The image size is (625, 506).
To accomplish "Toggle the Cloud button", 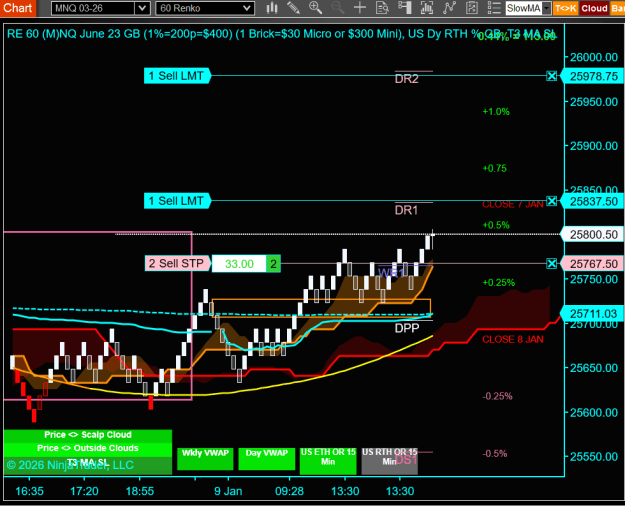I will point(594,8).
